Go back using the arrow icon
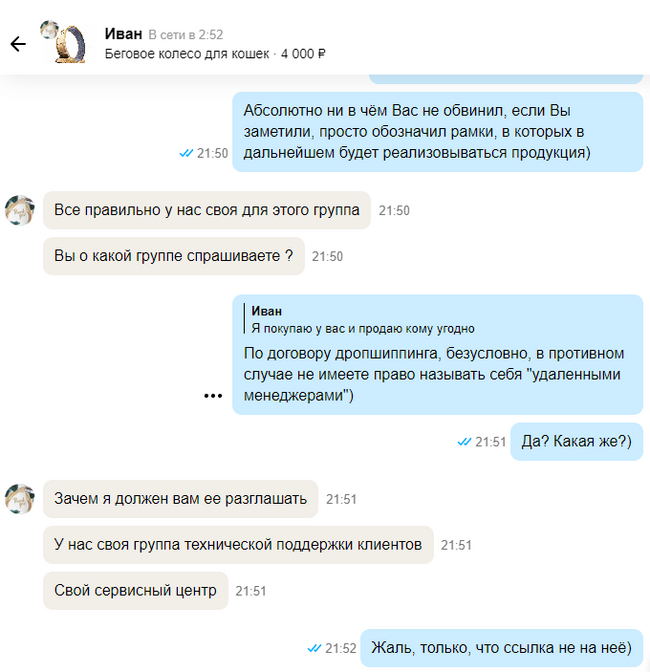Screen dimensions: 650x672 pos(18,44)
